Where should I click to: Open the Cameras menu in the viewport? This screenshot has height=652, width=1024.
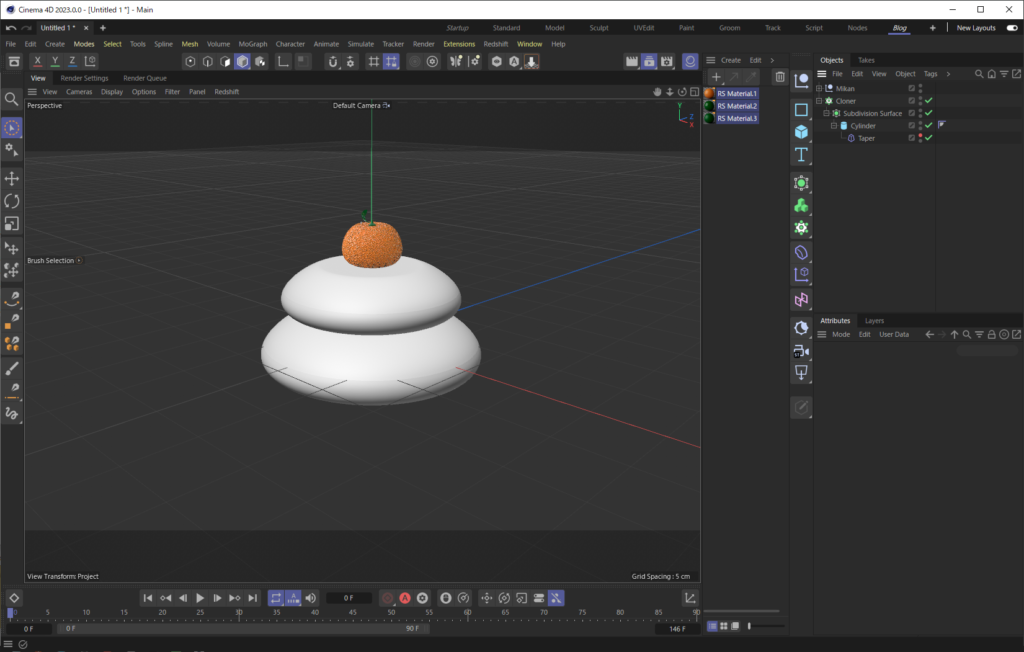79,91
